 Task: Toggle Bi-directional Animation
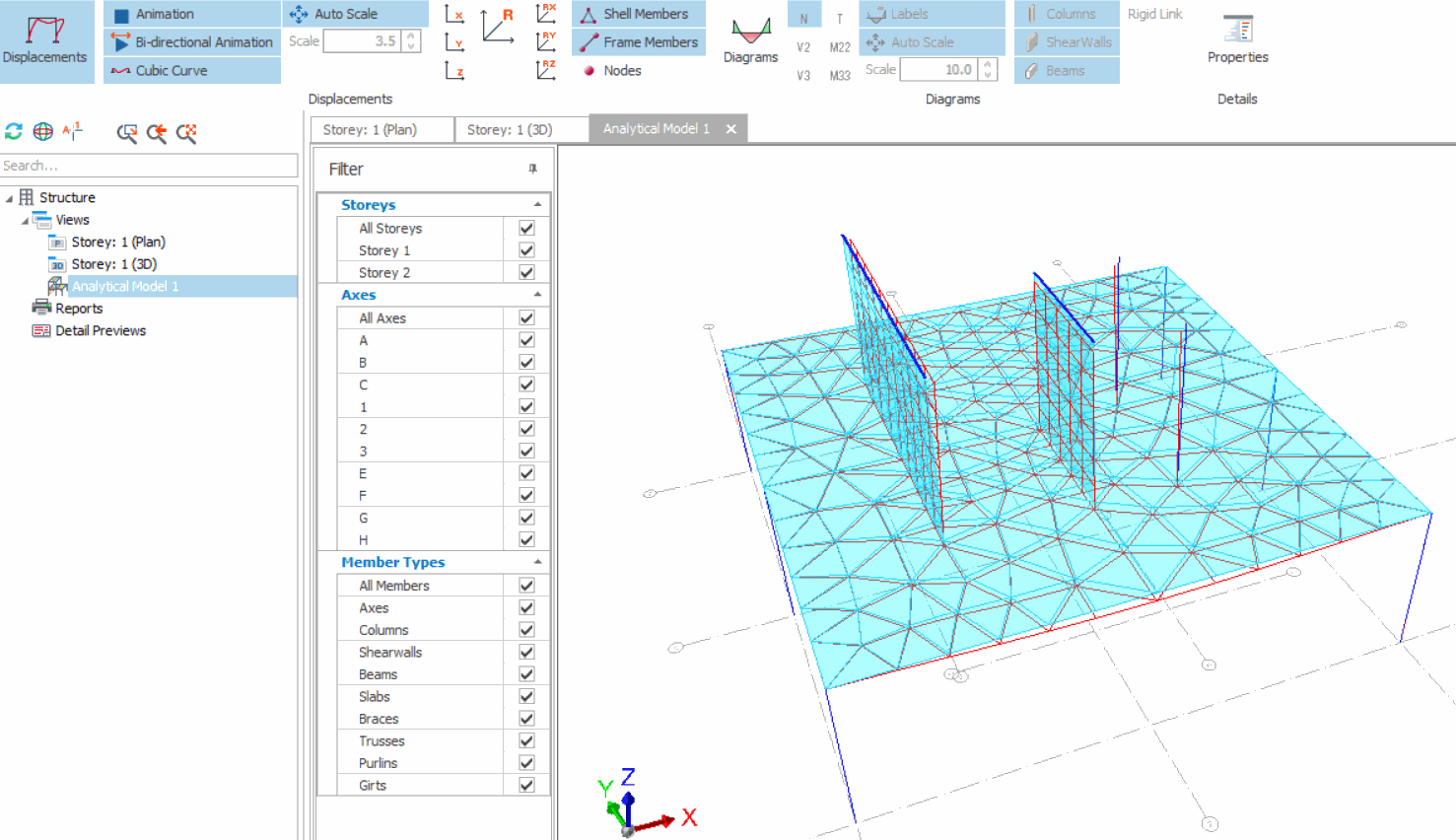pos(193,42)
